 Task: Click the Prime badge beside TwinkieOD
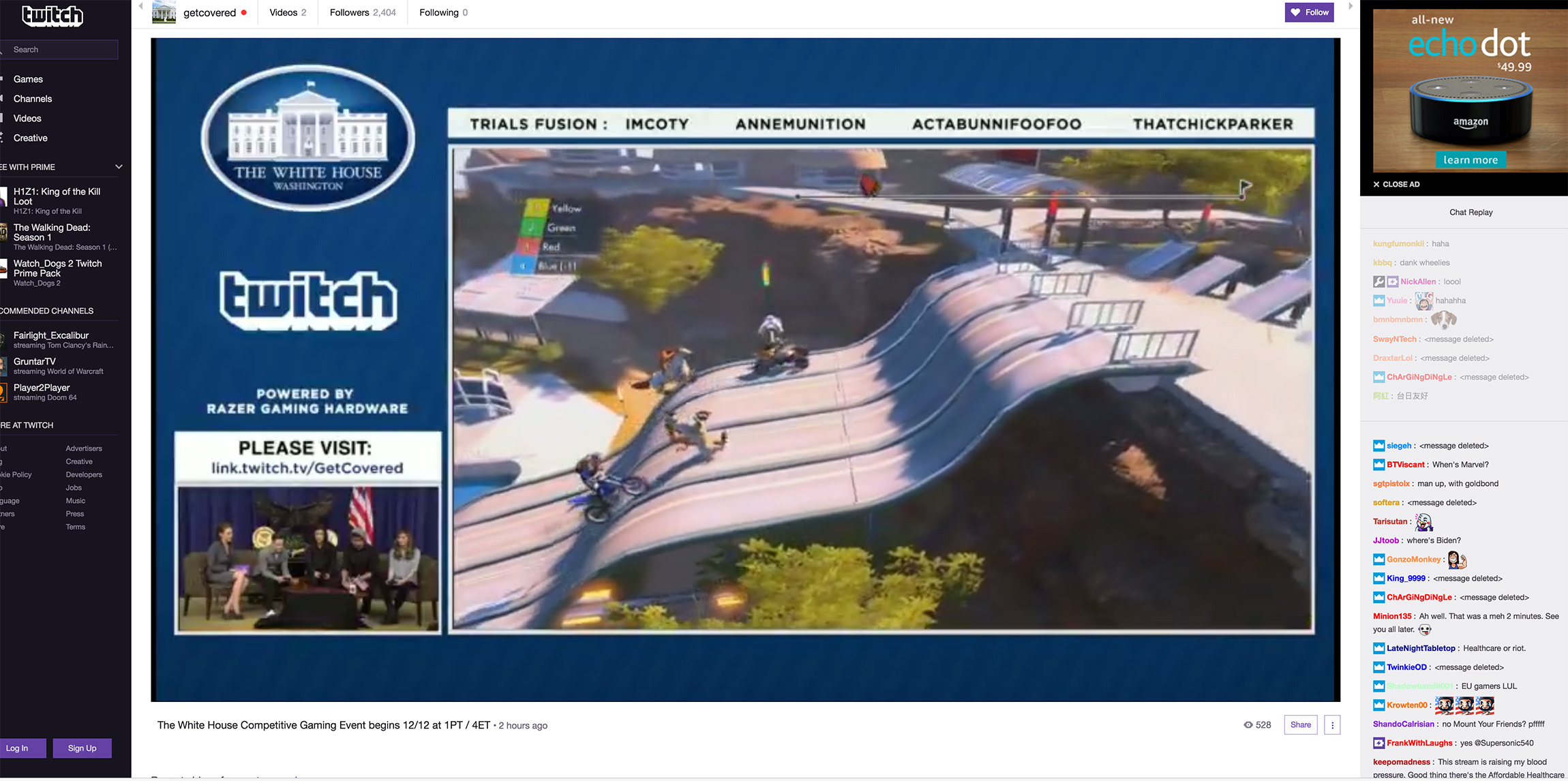point(1378,667)
